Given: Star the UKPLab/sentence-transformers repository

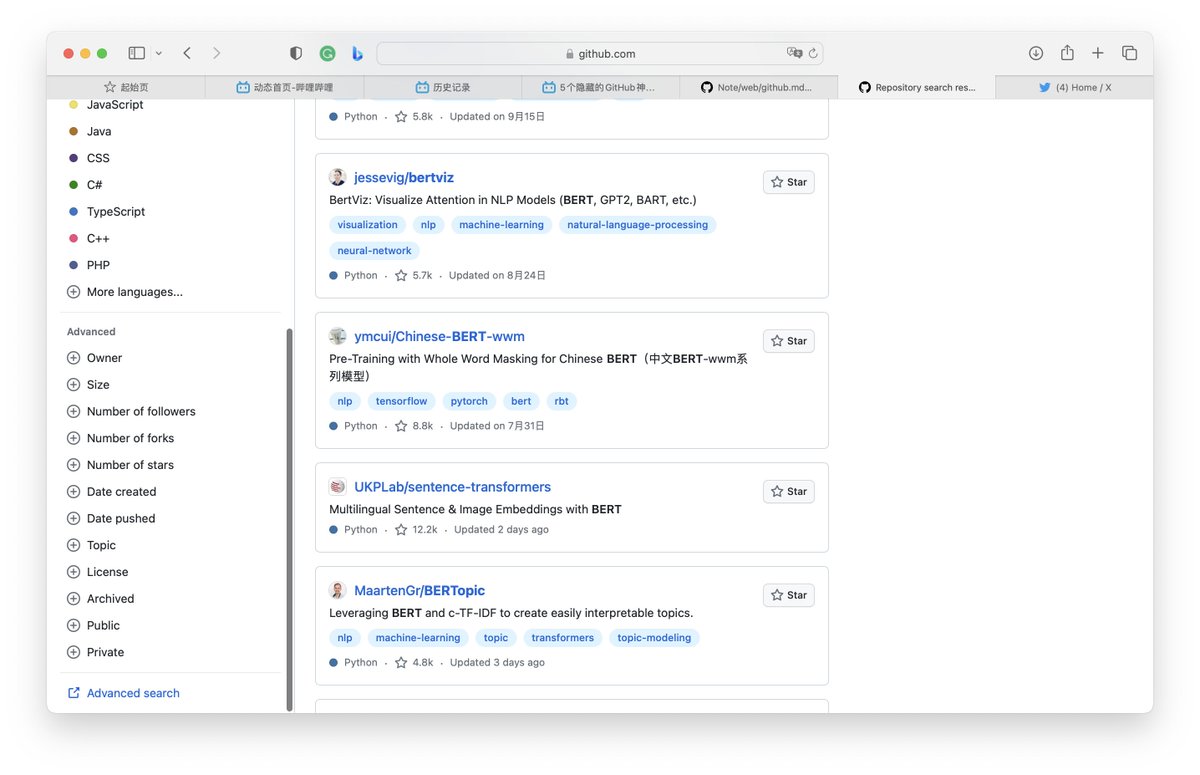Looking at the screenshot, I should click(788, 491).
